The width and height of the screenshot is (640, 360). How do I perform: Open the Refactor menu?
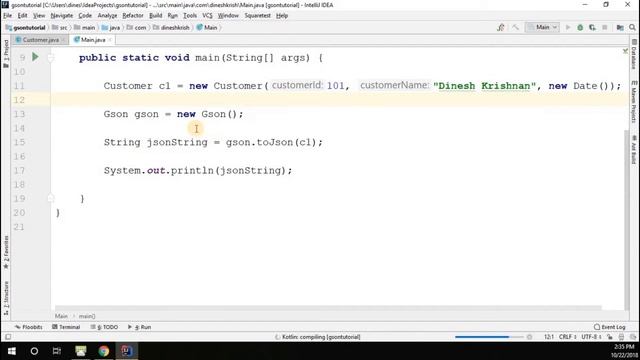133,16
